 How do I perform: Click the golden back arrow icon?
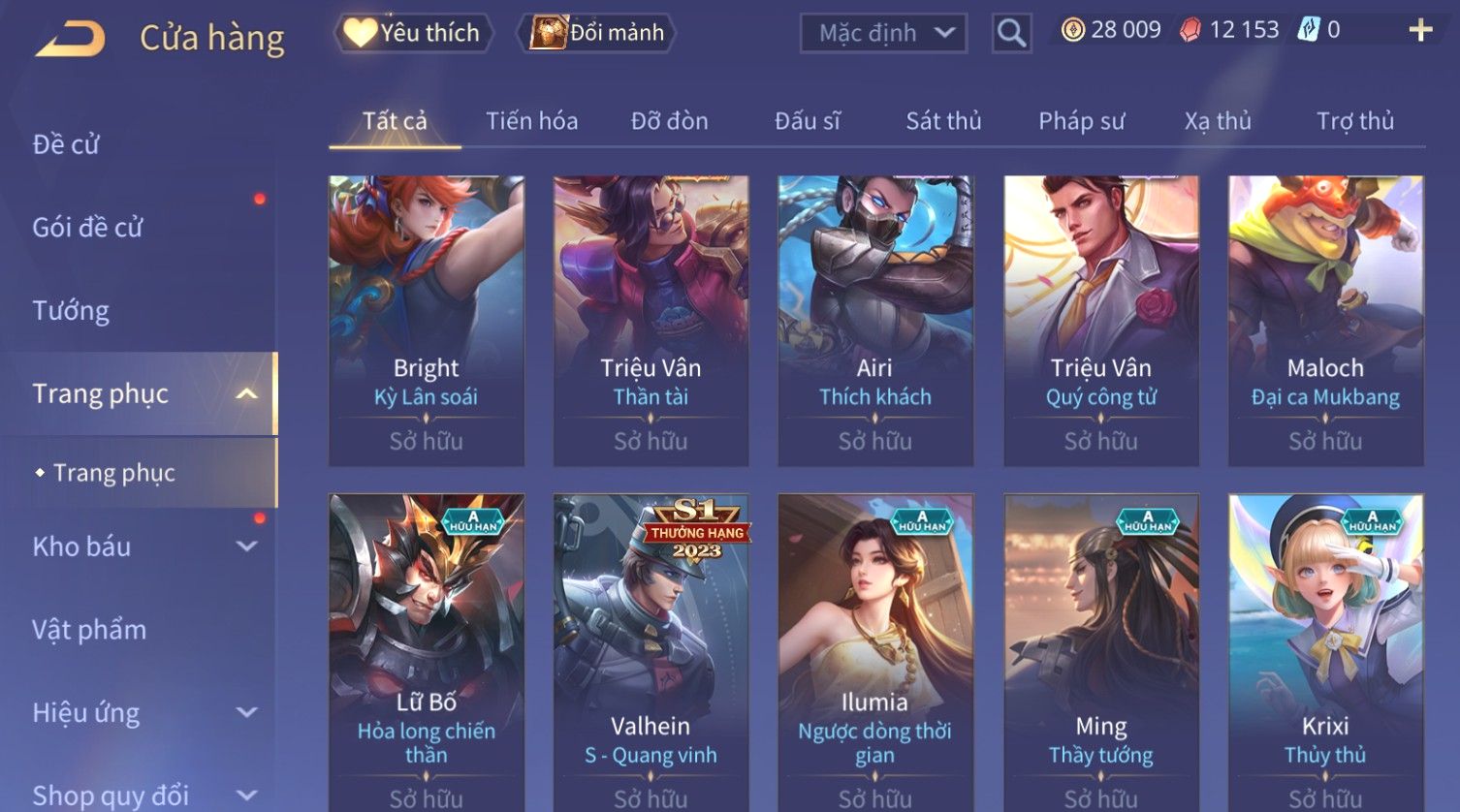pos(71,39)
